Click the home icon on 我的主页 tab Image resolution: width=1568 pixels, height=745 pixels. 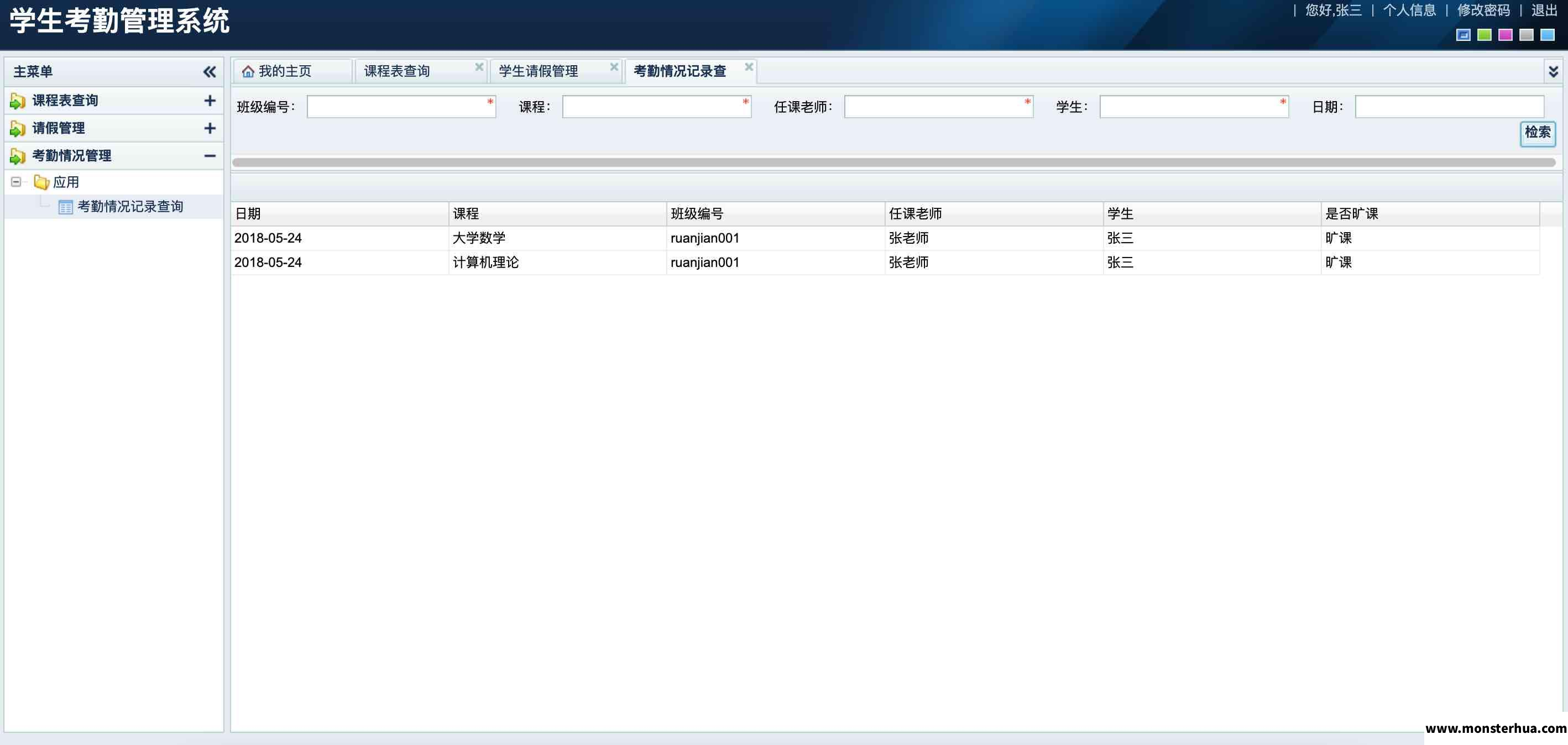[248, 72]
